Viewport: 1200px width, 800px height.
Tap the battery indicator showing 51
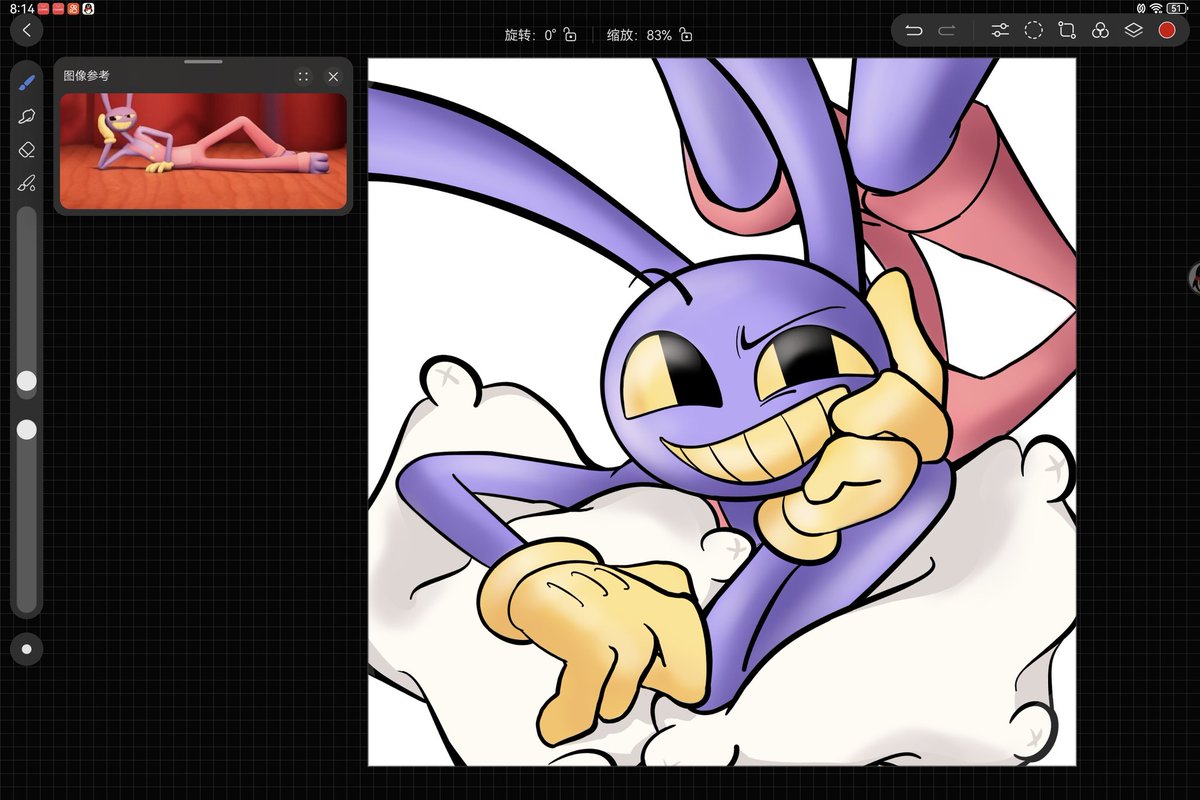[x=1176, y=8]
